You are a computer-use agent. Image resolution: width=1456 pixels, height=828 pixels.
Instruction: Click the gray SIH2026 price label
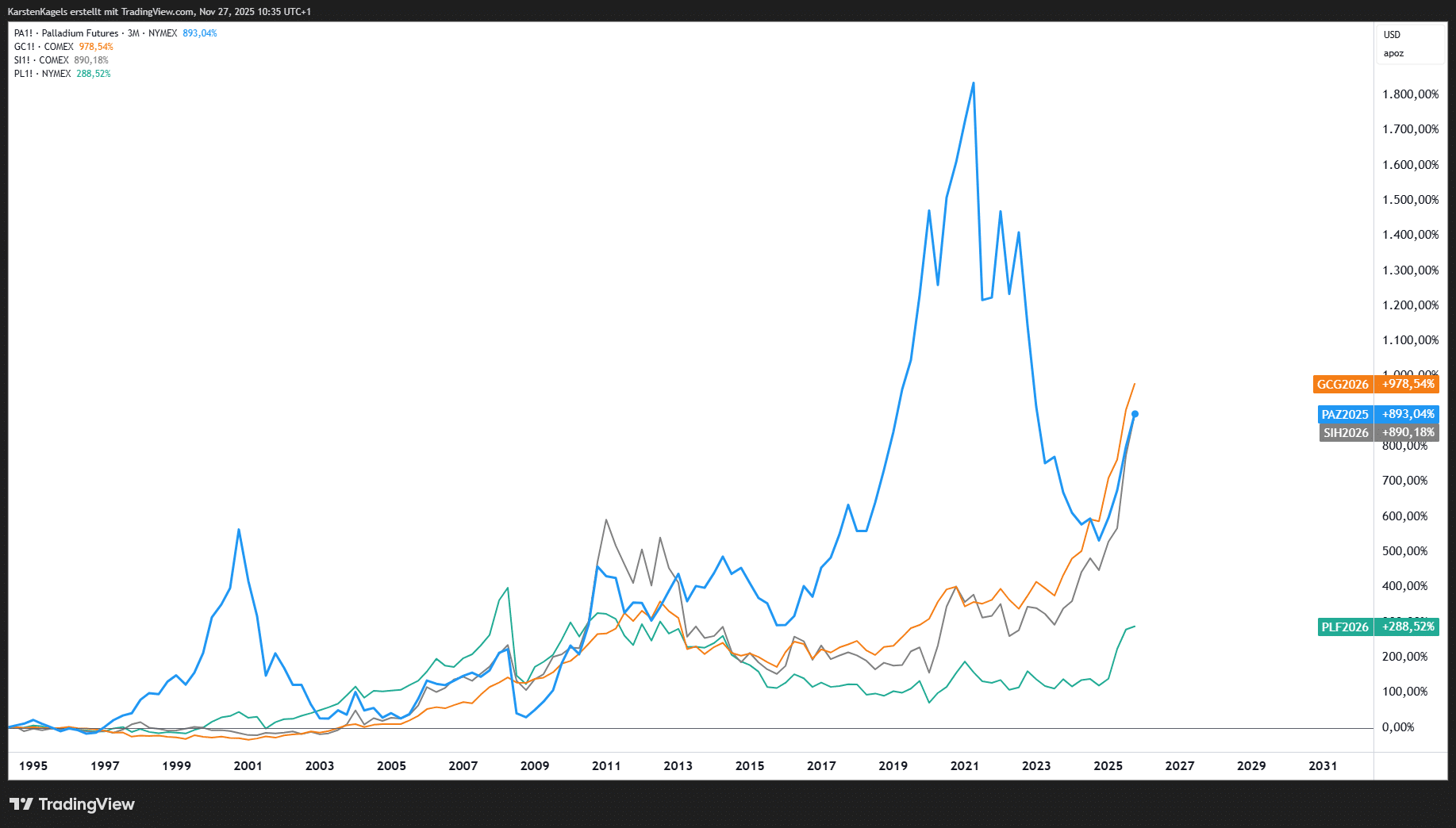pos(1346,433)
